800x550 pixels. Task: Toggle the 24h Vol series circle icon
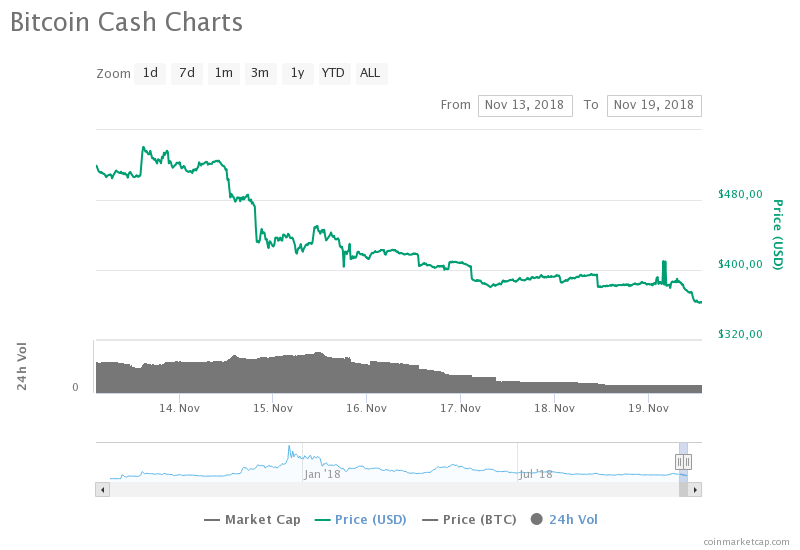(x=536, y=519)
